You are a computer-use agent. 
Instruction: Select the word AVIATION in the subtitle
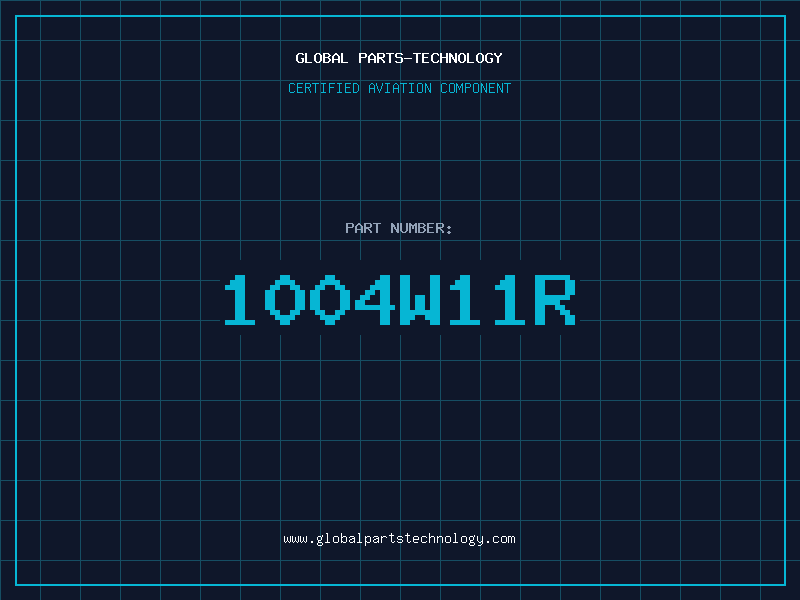(x=400, y=88)
